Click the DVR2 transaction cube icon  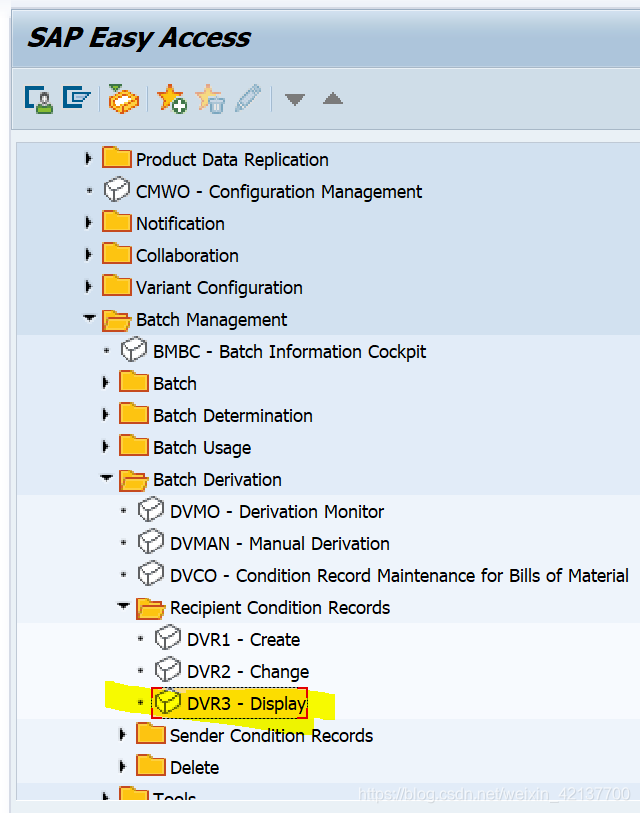168,669
